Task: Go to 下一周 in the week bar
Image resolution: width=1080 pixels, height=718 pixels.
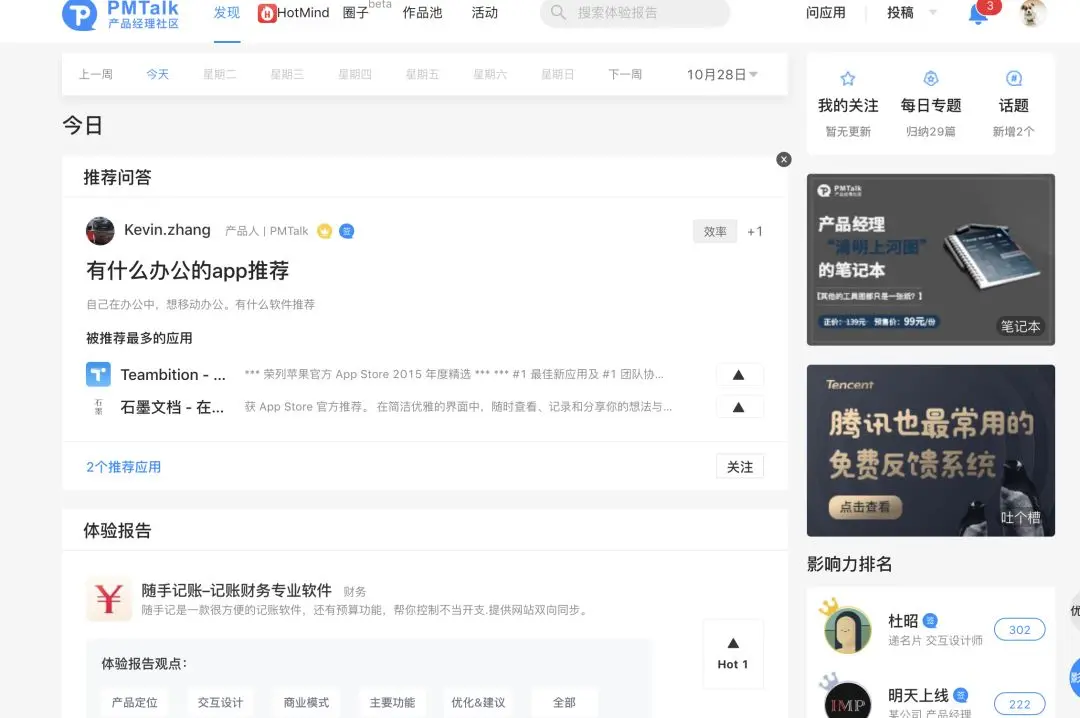Action: tap(625, 74)
